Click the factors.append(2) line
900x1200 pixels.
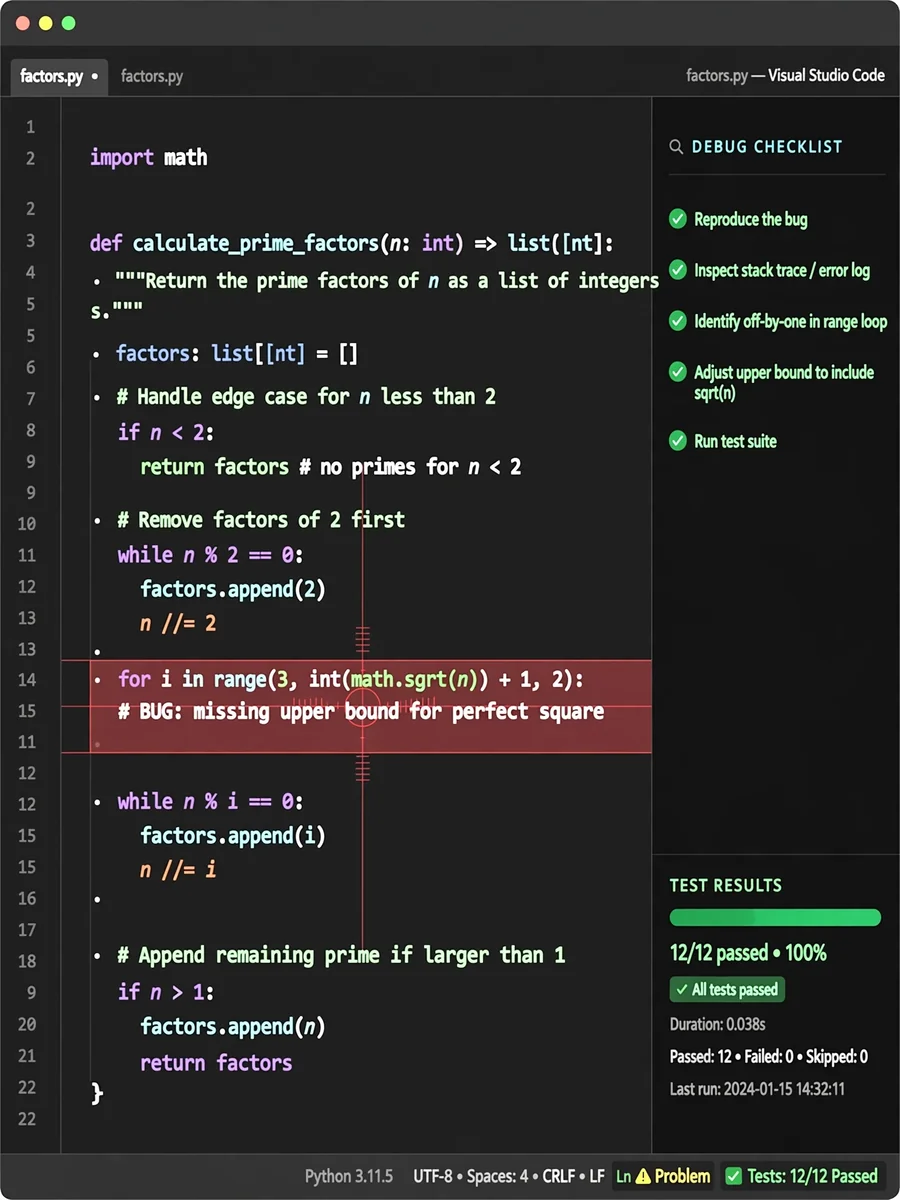coord(233,589)
